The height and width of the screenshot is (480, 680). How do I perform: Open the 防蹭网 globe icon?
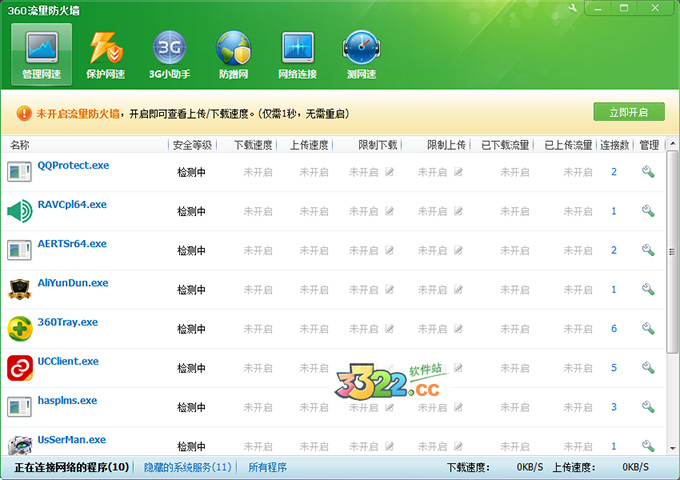pos(233,54)
